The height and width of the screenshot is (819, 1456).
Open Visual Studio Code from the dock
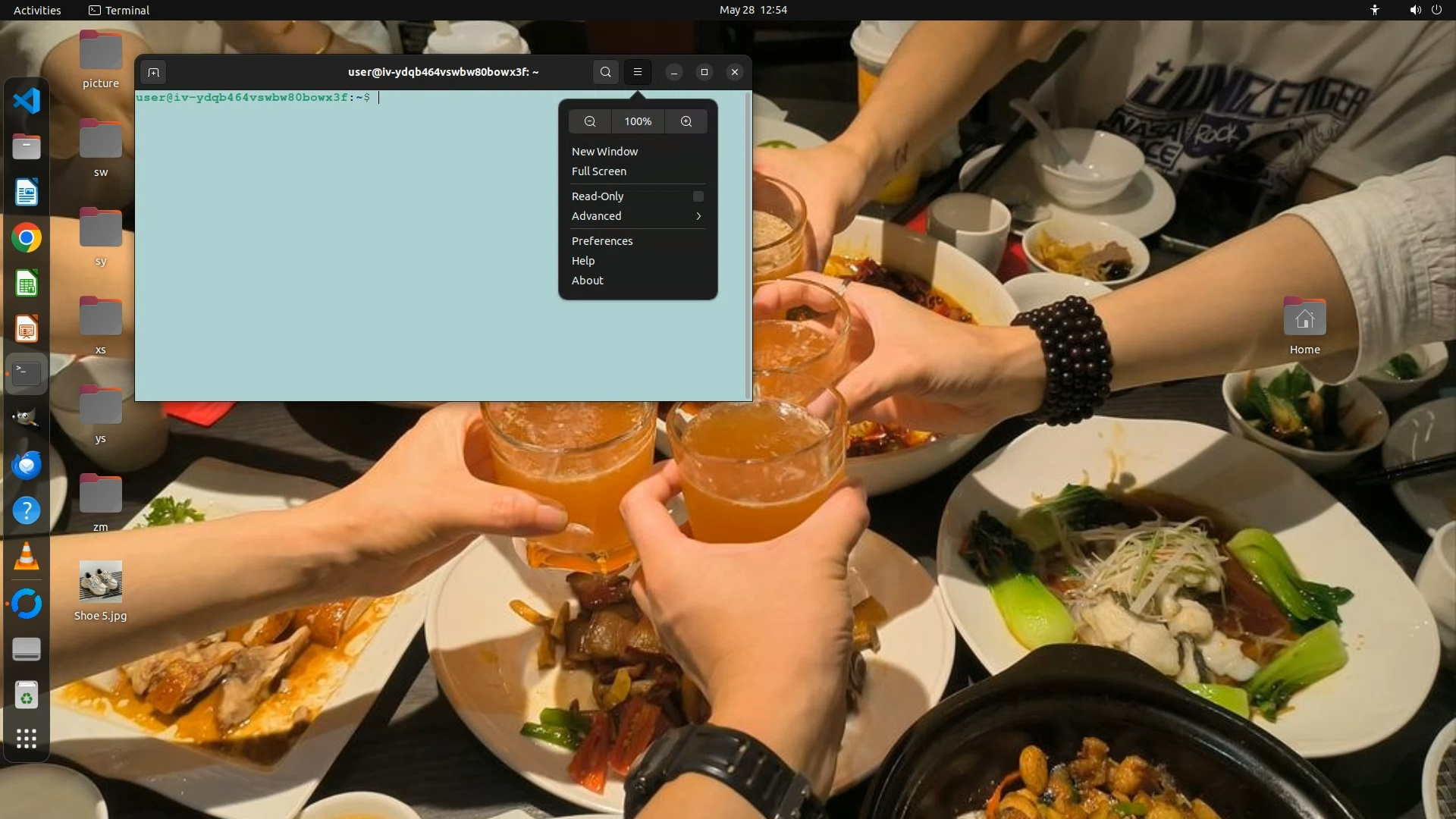point(27,100)
